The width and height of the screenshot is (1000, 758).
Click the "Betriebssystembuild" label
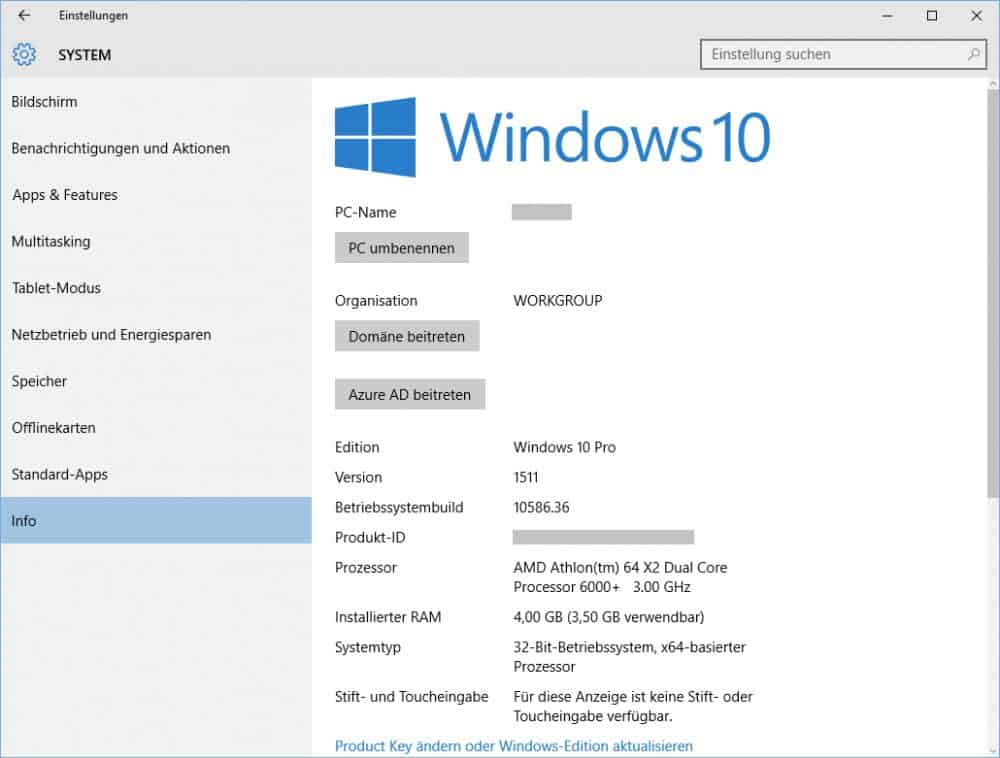click(x=399, y=507)
